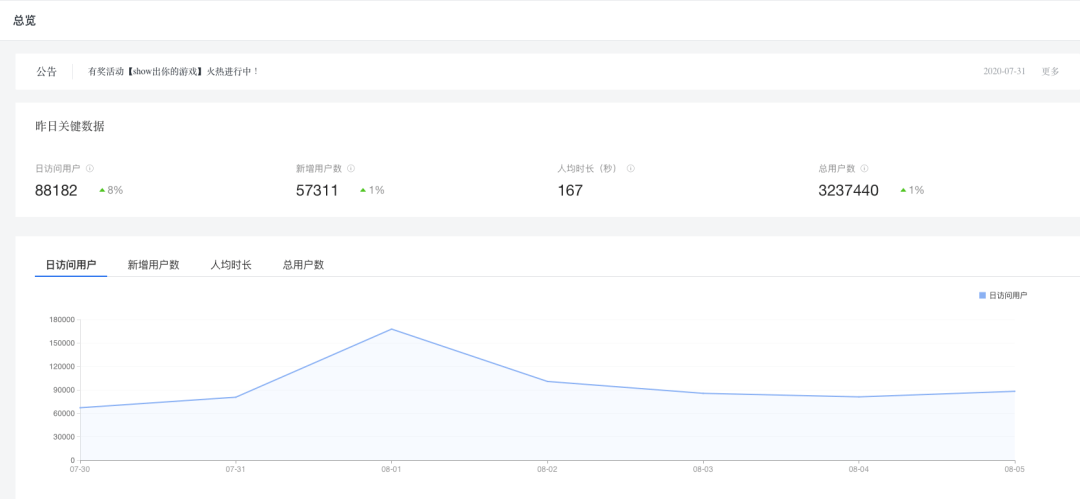
Task: Click info icon next to 总用户数
Action: (864, 169)
